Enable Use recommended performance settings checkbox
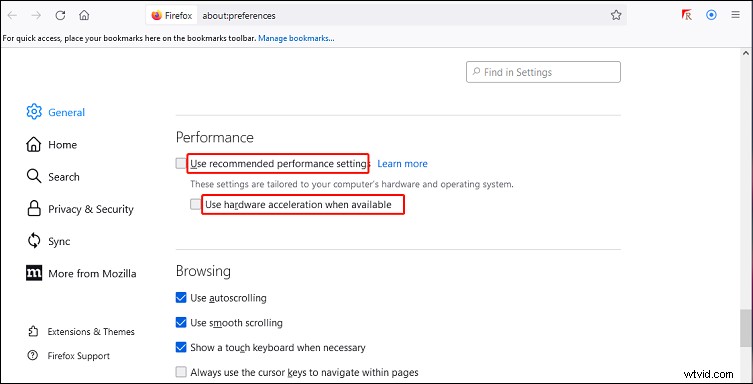This screenshot has height=384, width=753. (181, 164)
